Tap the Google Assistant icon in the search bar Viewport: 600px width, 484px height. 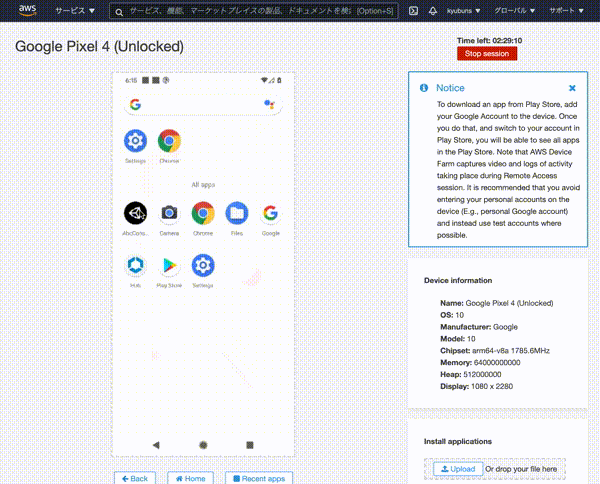point(269,104)
